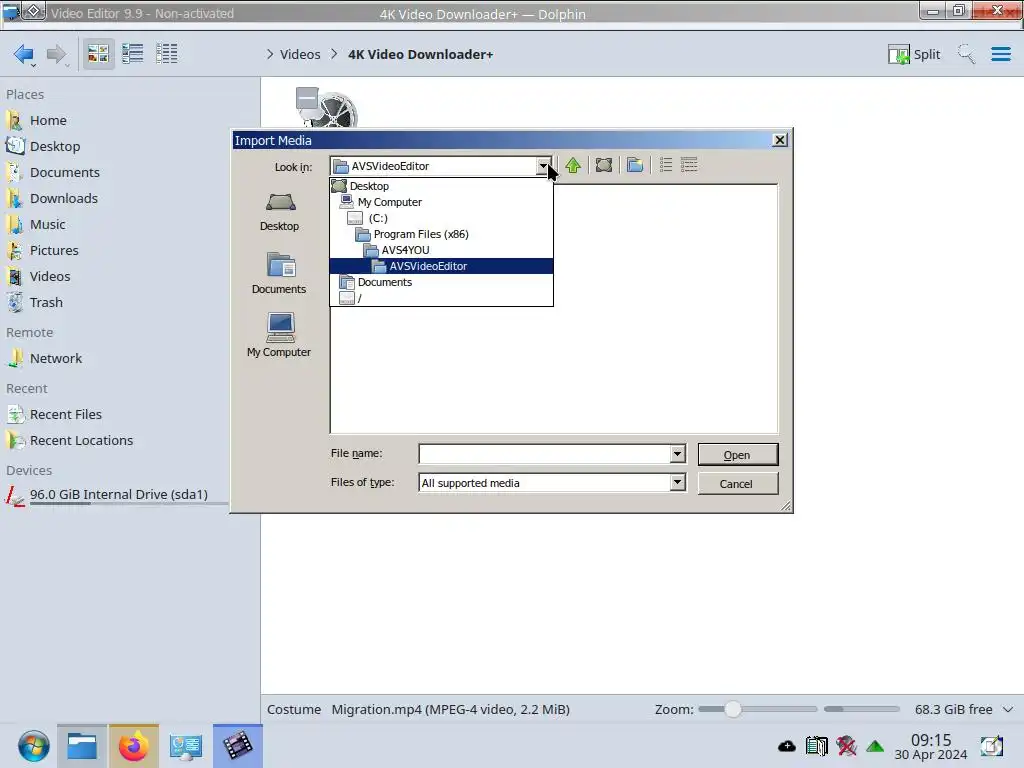Jump to Desktop via toolbar icon
1024x768 pixels.
pyautogui.click(x=604, y=165)
